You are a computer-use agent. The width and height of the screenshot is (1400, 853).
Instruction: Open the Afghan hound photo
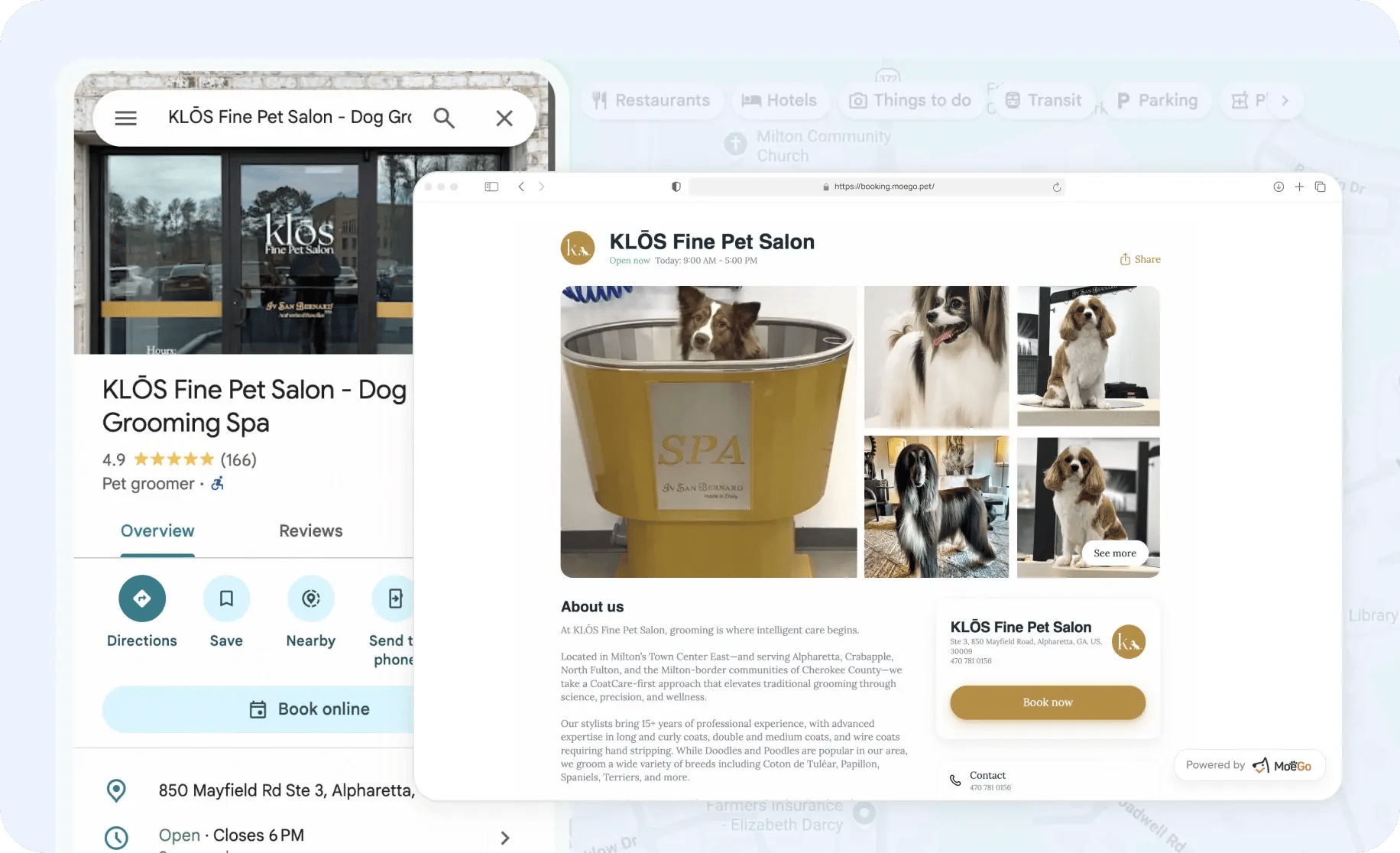pyautogui.click(x=936, y=507)
